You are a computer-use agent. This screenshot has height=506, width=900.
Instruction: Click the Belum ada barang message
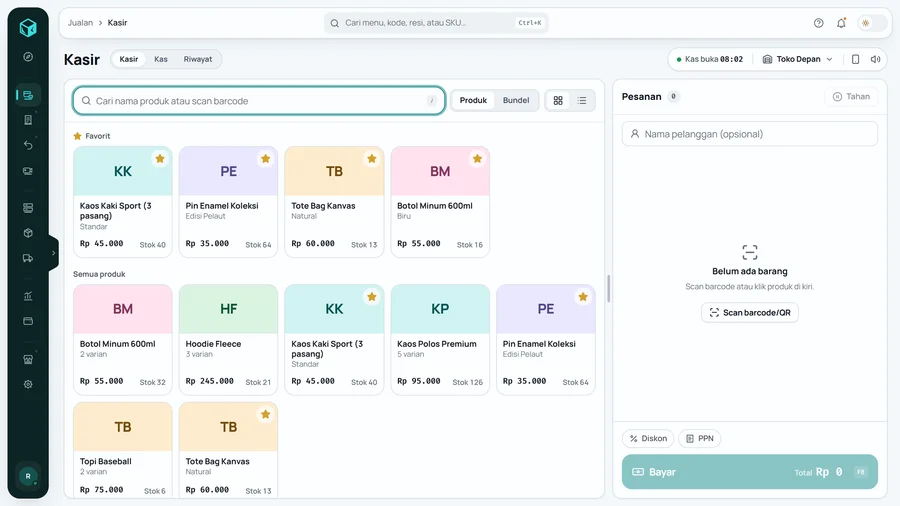click(750, 271)
